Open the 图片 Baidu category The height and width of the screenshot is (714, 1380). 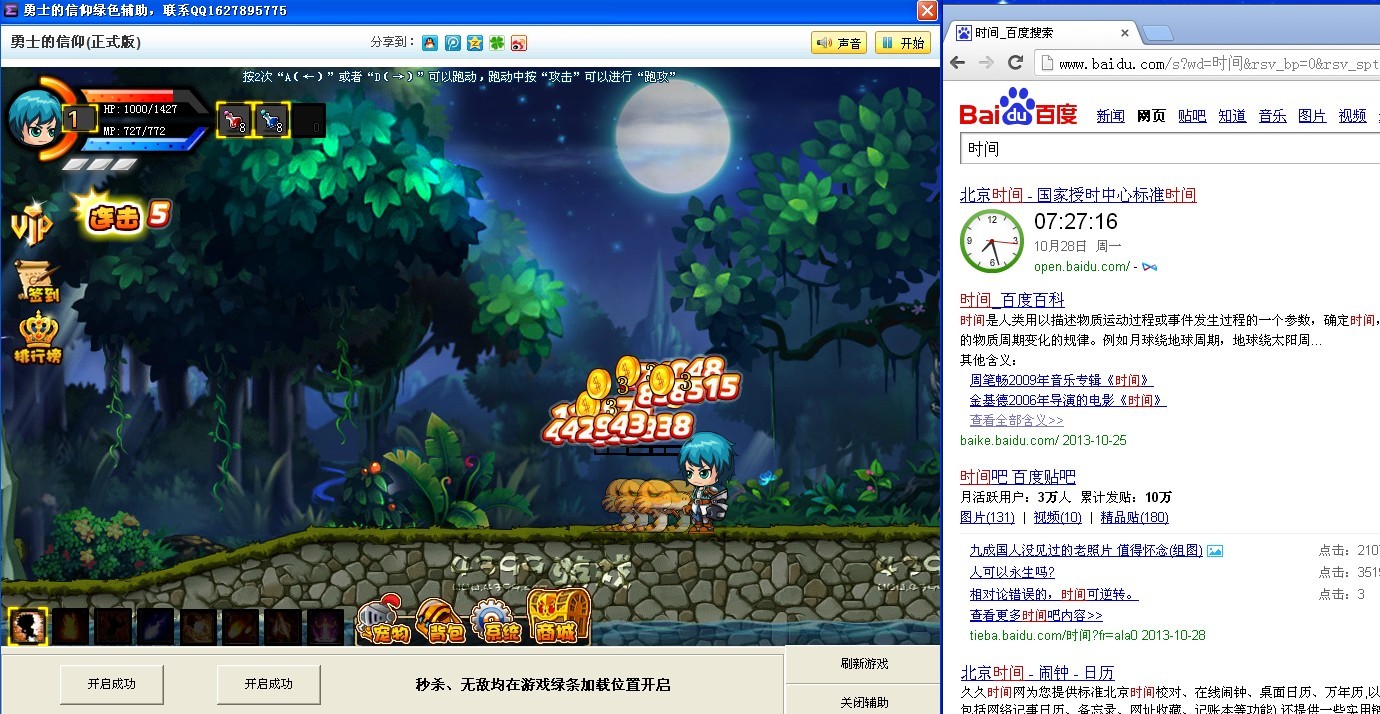pyautogui.click(x=1312, y=116)
